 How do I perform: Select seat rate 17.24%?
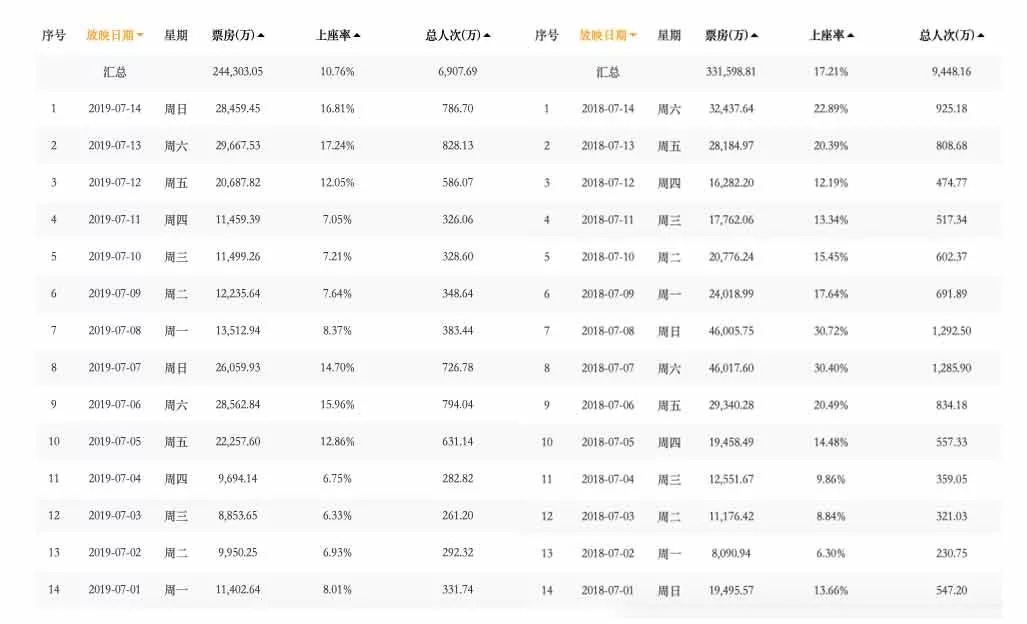(x=337, y=145)
